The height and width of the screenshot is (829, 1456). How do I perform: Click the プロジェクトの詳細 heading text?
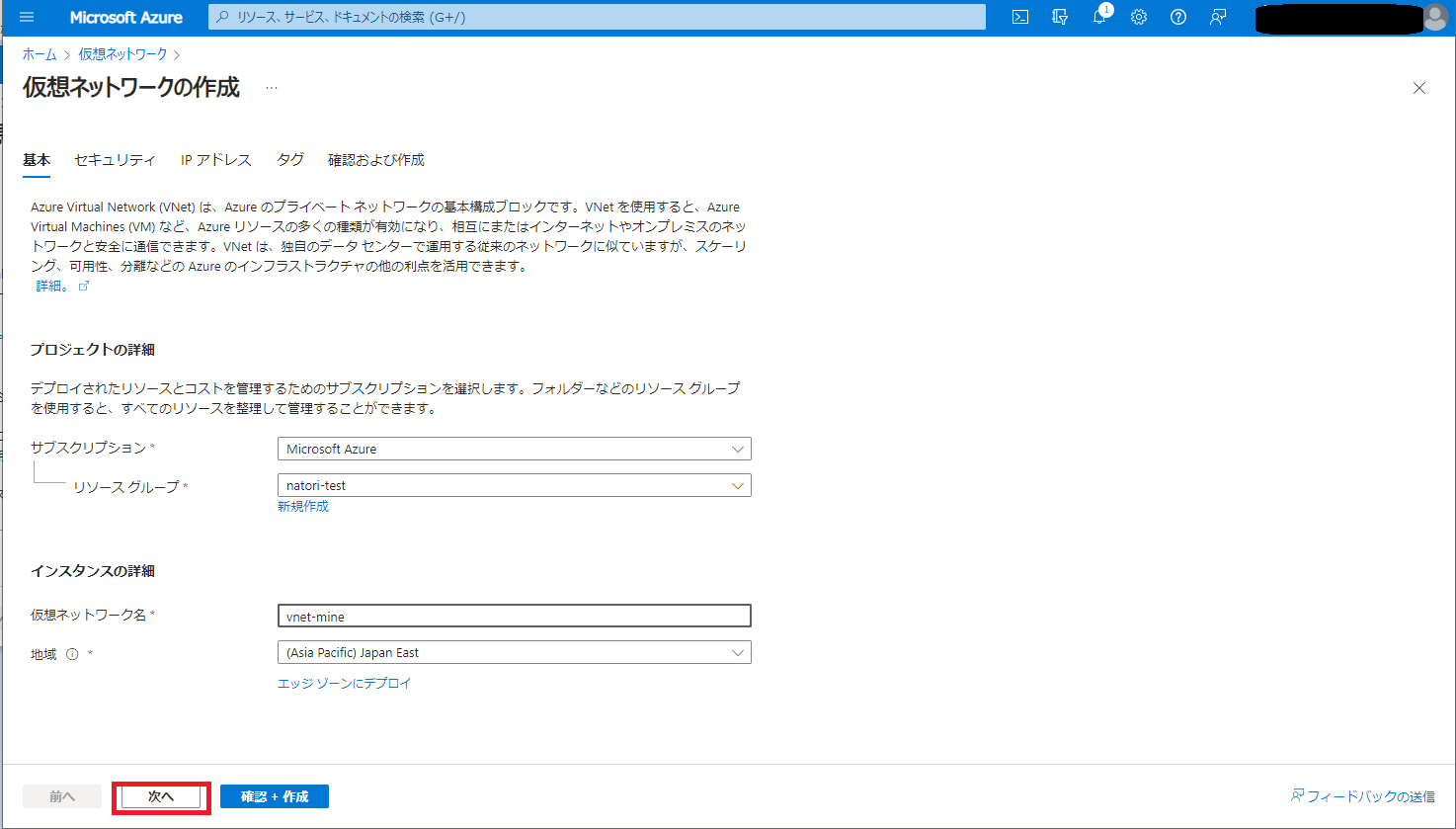click(x=92, y=350)
